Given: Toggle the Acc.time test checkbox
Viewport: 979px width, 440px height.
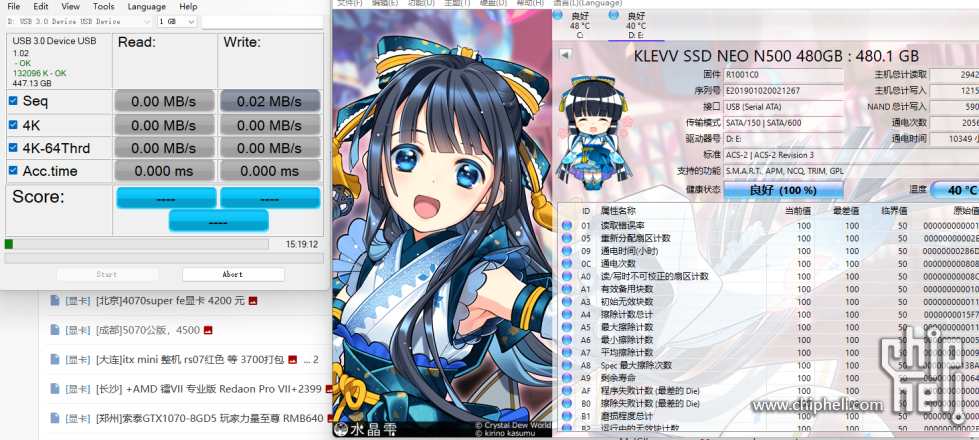Looking at the screenshot, I should click(x=13, y=170).
